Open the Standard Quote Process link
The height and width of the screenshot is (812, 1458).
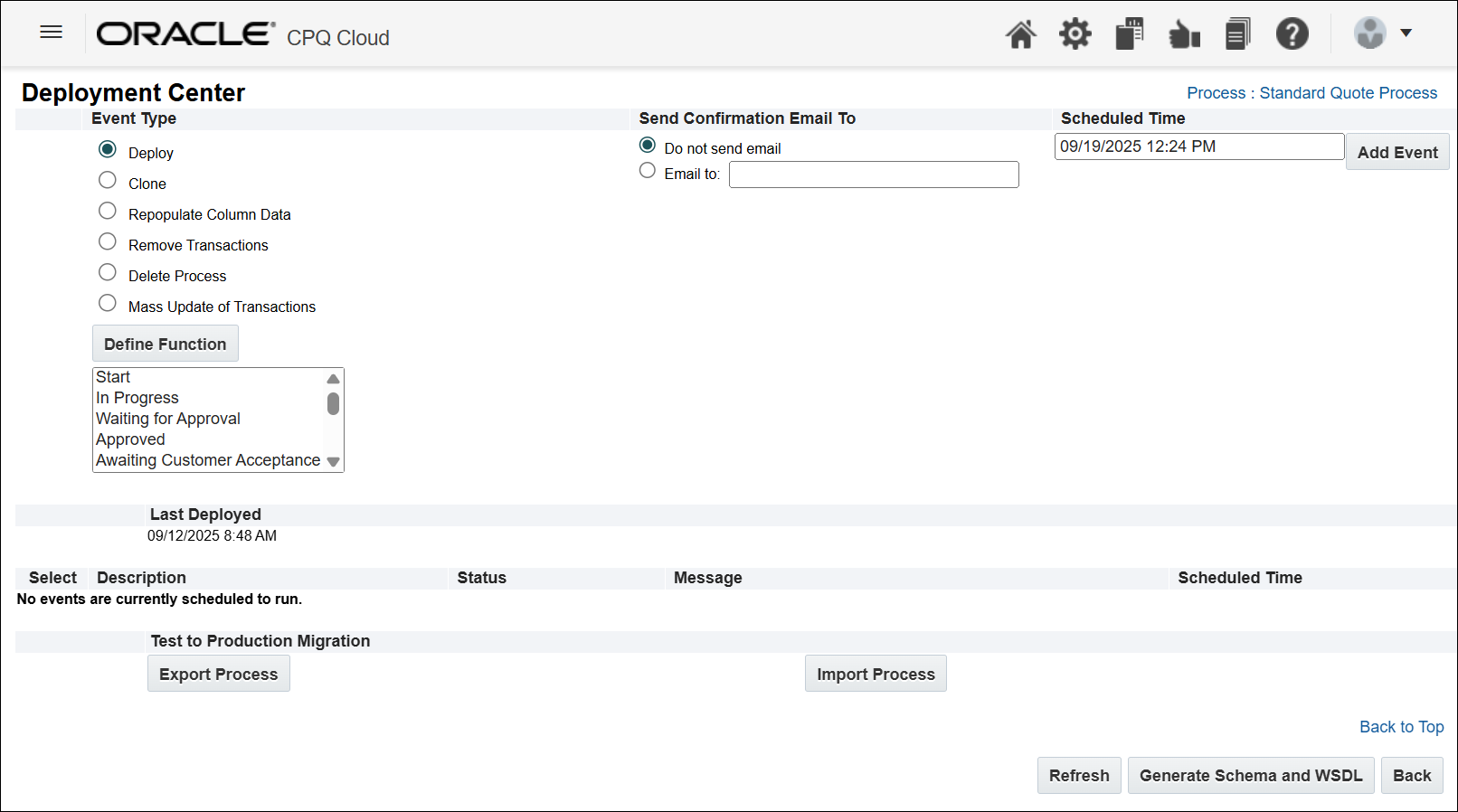(1311, 93)
